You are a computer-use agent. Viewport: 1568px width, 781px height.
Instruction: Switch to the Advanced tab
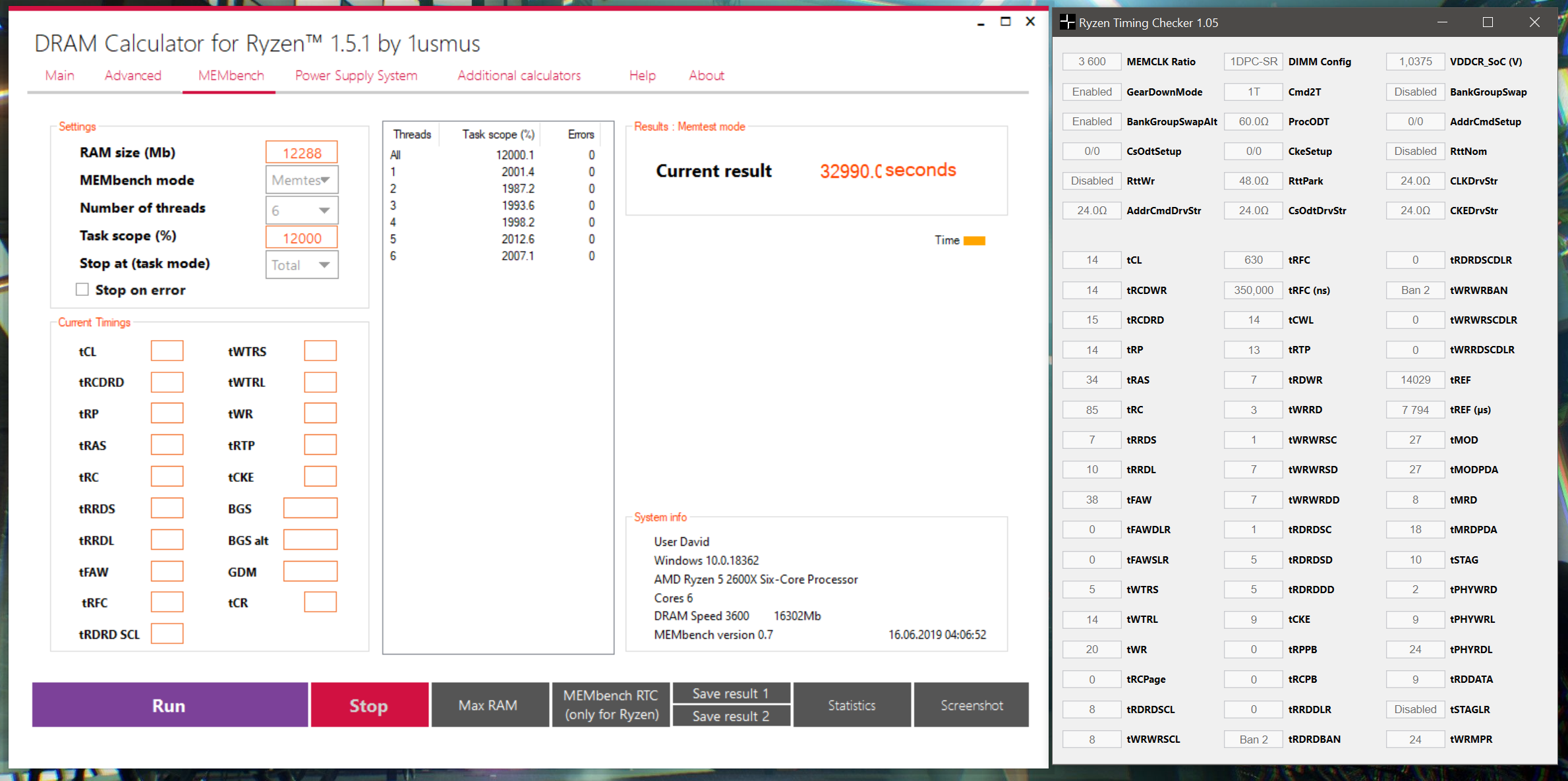[x=132, y=76]
